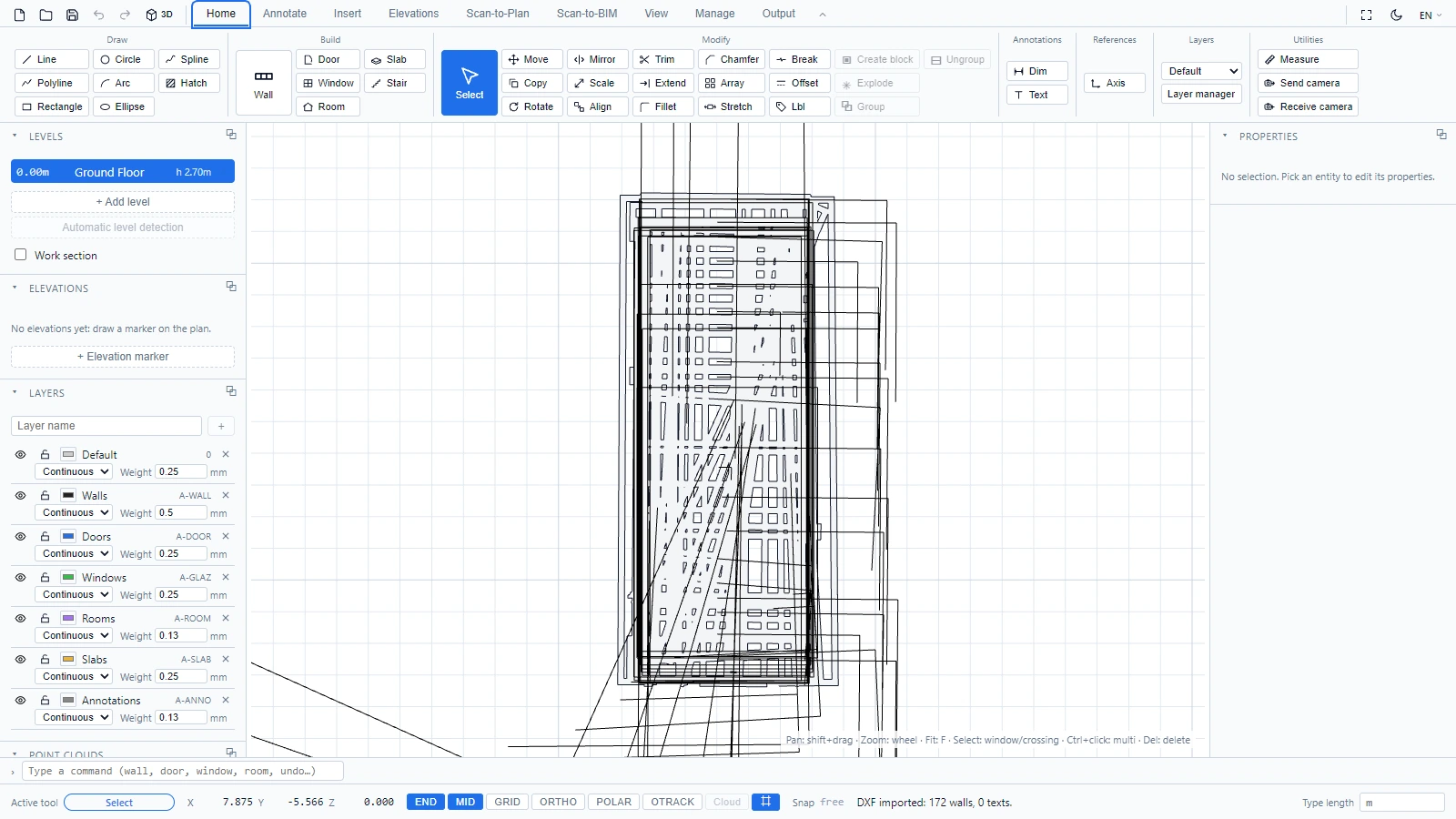Open linetype dropdown for Doors layer

pyautogui.click(x=74, y=553)
